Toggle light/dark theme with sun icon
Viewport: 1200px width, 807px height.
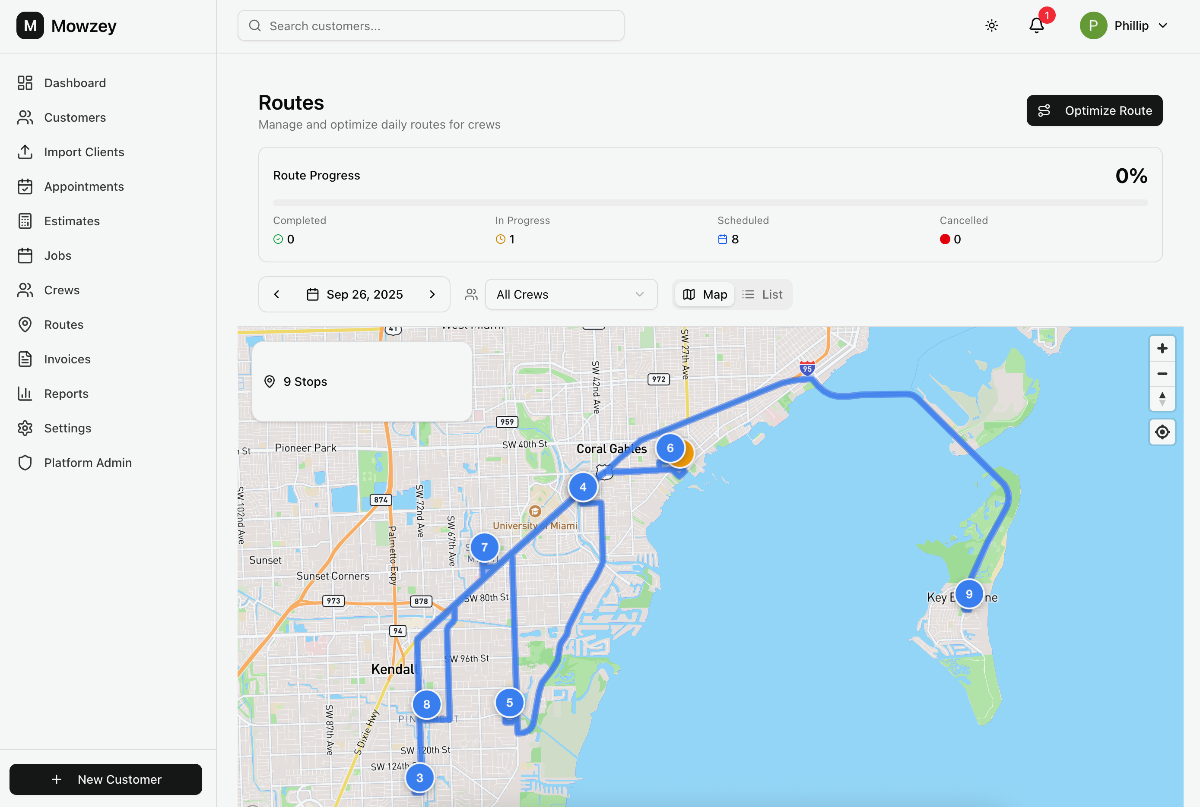tap(991, 25)
